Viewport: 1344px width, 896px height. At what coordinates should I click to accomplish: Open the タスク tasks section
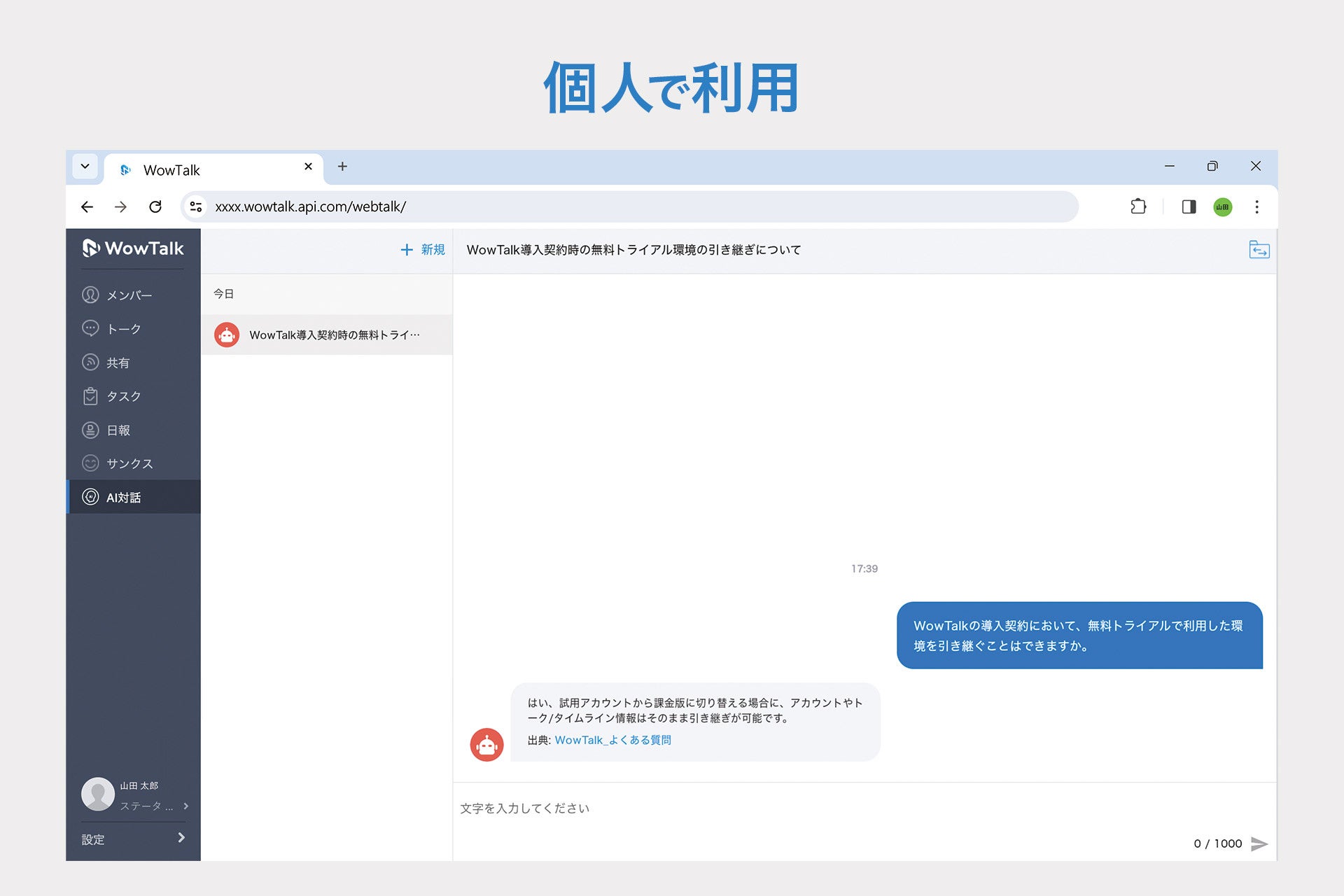coord(123,396)
